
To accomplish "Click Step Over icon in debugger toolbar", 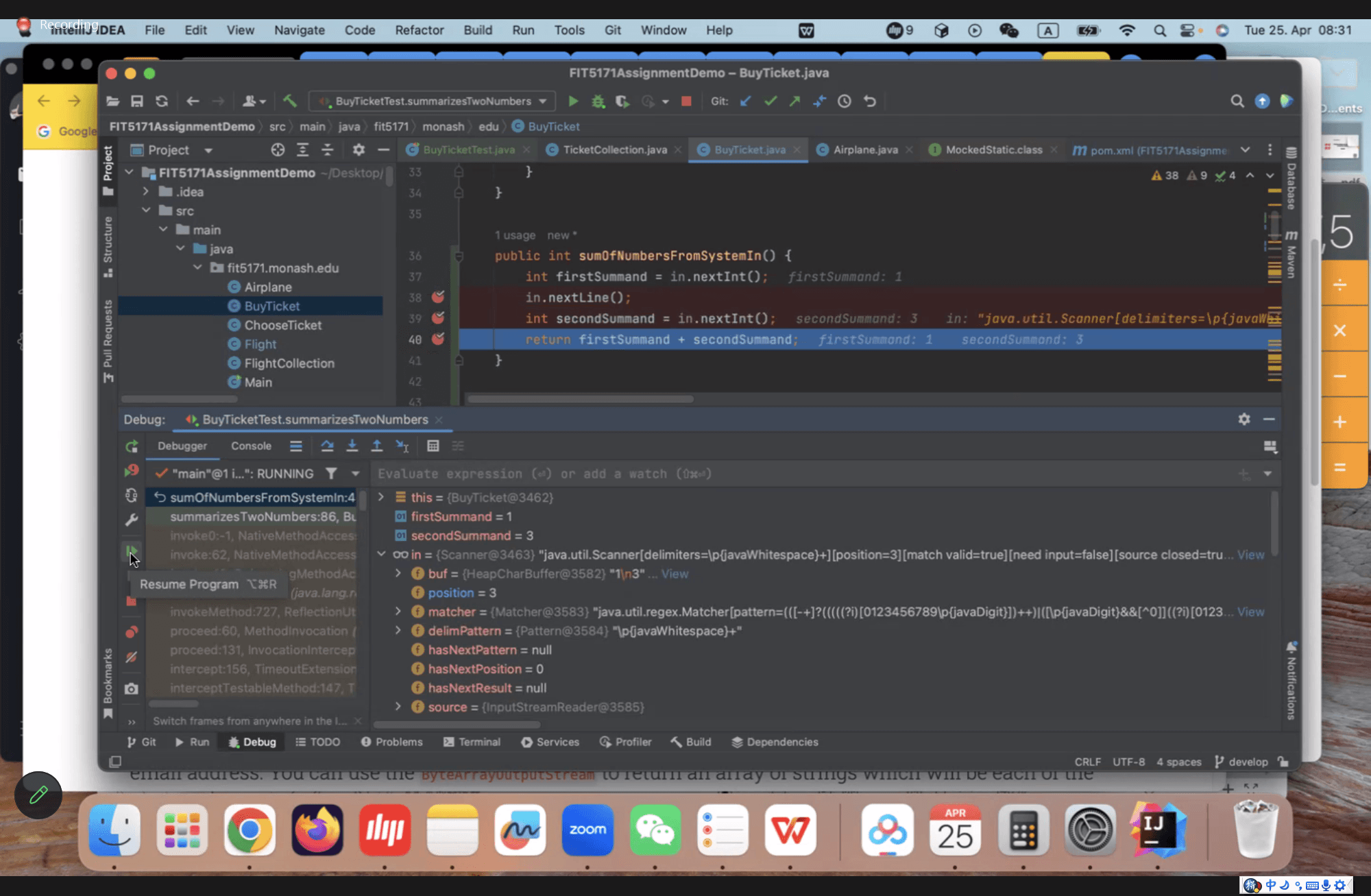I will (x=327, y=446).
